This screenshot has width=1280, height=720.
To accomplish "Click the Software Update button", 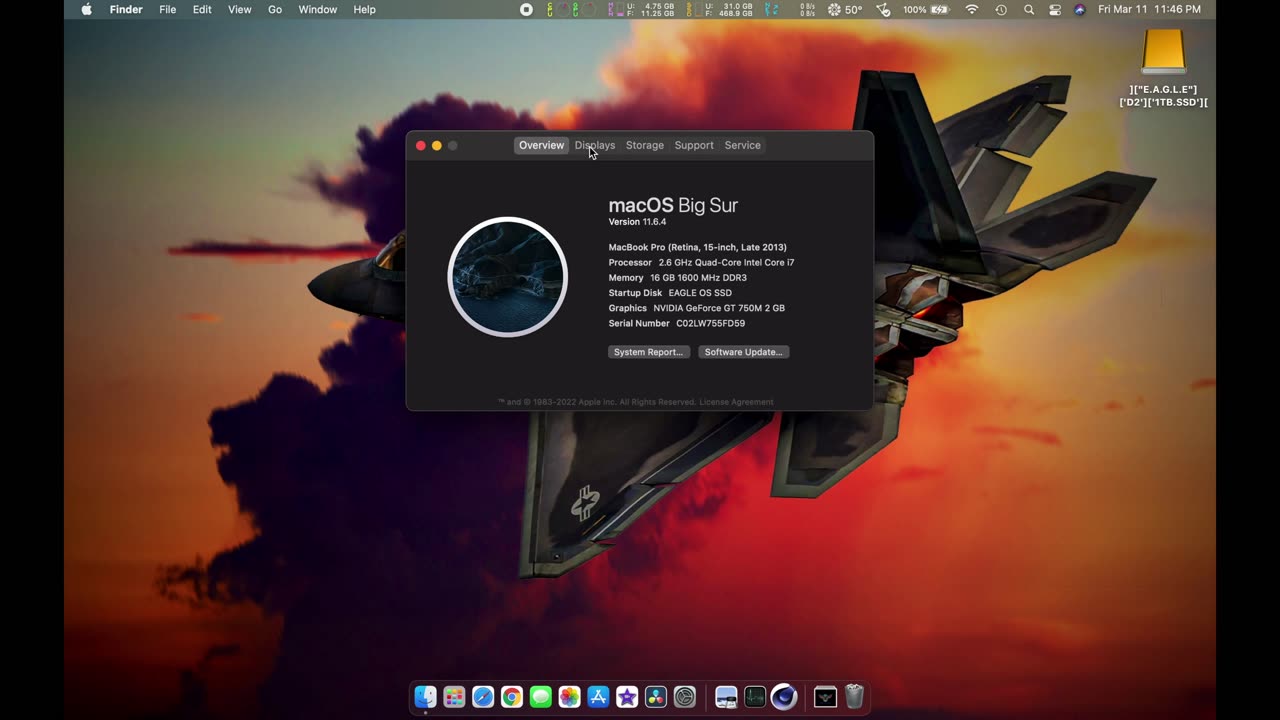I will tap(744, 352).
